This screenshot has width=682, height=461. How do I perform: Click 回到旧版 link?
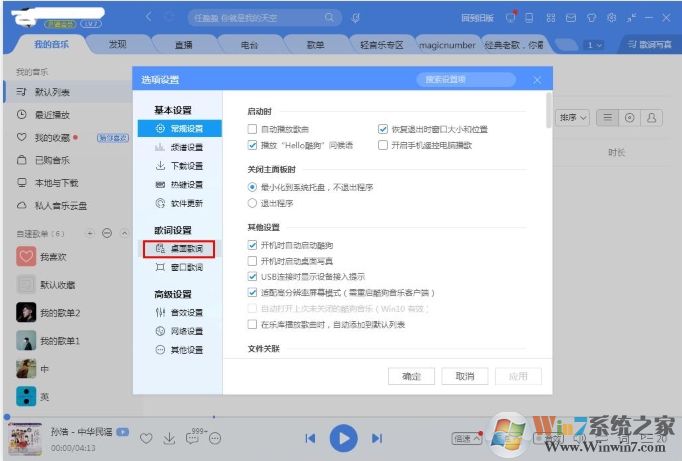477,18
